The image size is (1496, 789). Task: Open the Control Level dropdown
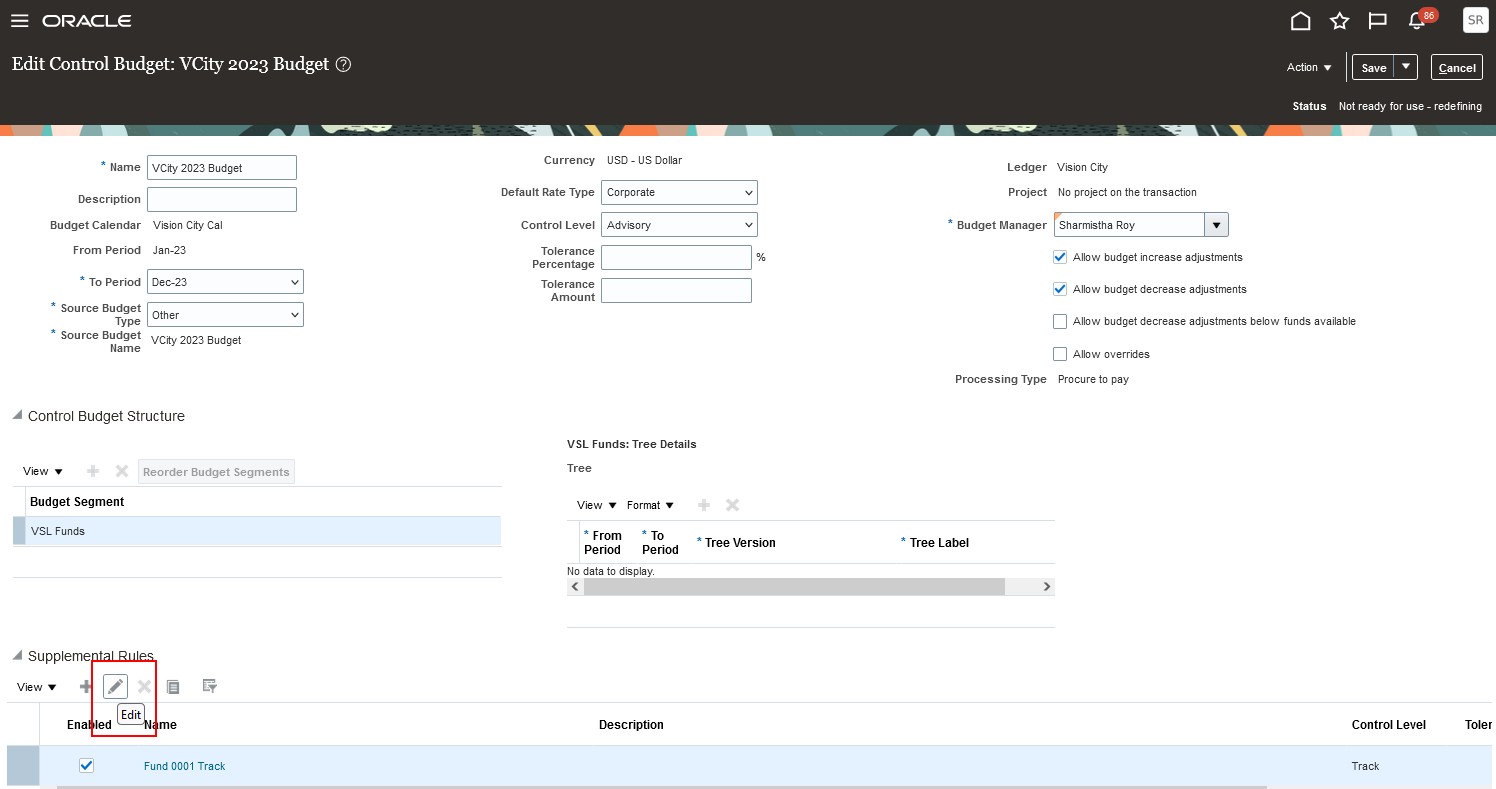[x=679, y=225]
